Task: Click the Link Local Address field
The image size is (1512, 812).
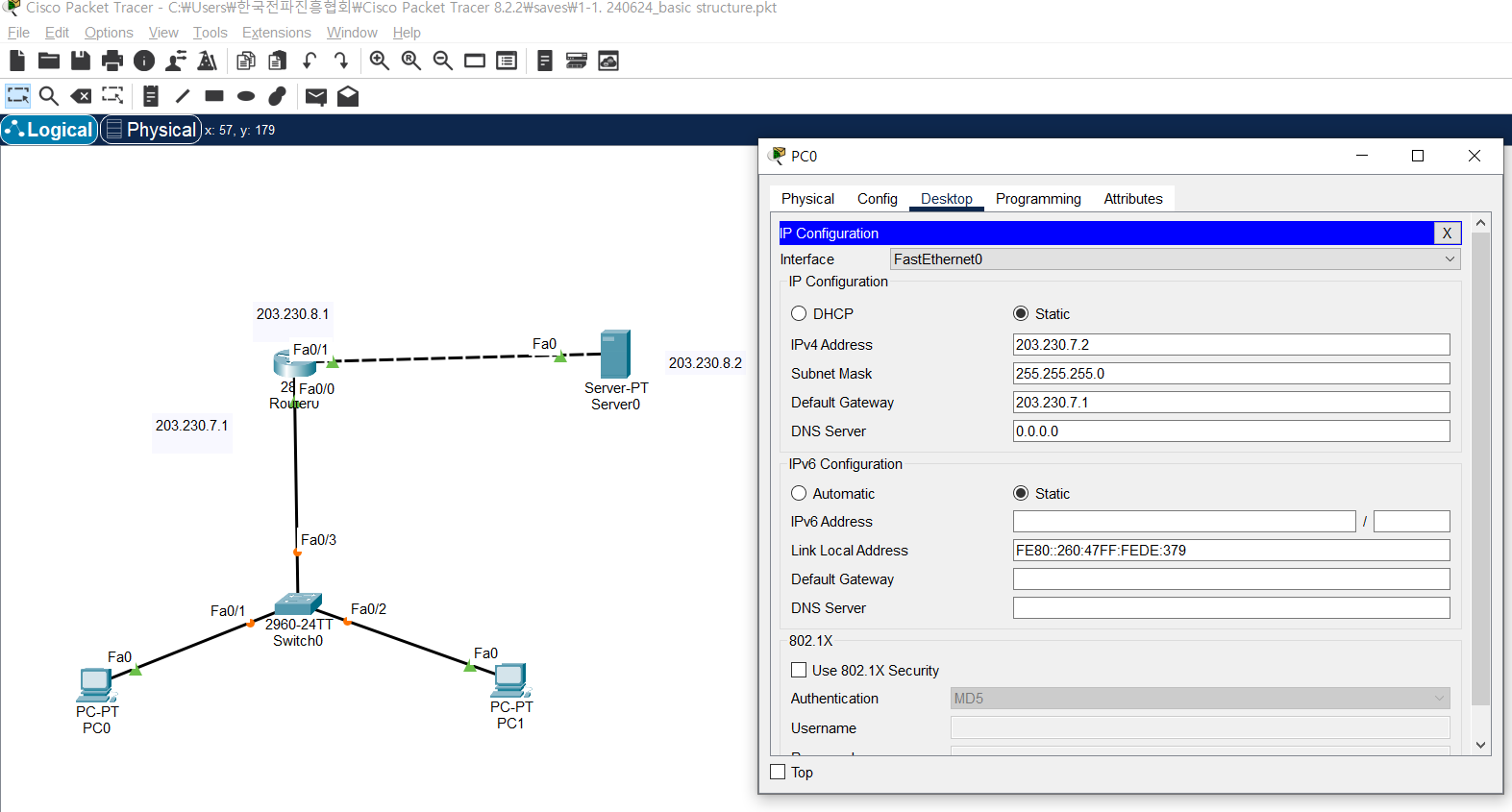Action: (1231, 551)
